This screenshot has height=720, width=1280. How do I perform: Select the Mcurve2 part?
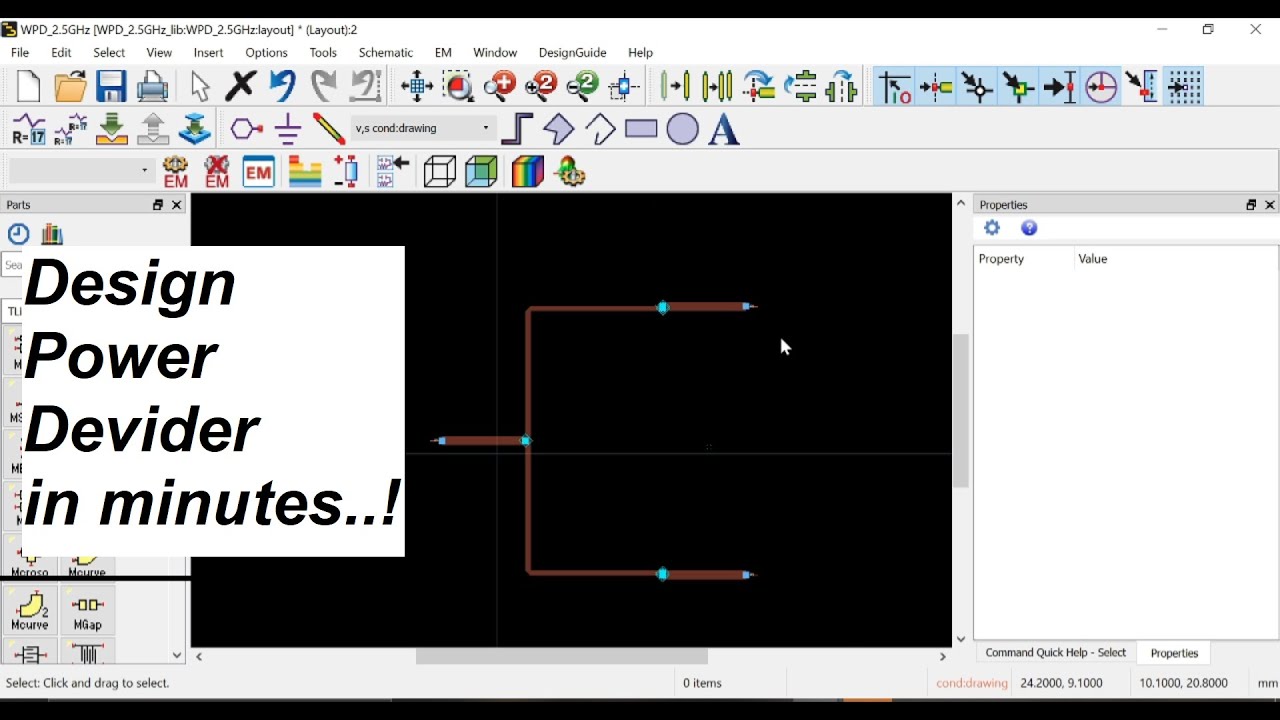30,611
